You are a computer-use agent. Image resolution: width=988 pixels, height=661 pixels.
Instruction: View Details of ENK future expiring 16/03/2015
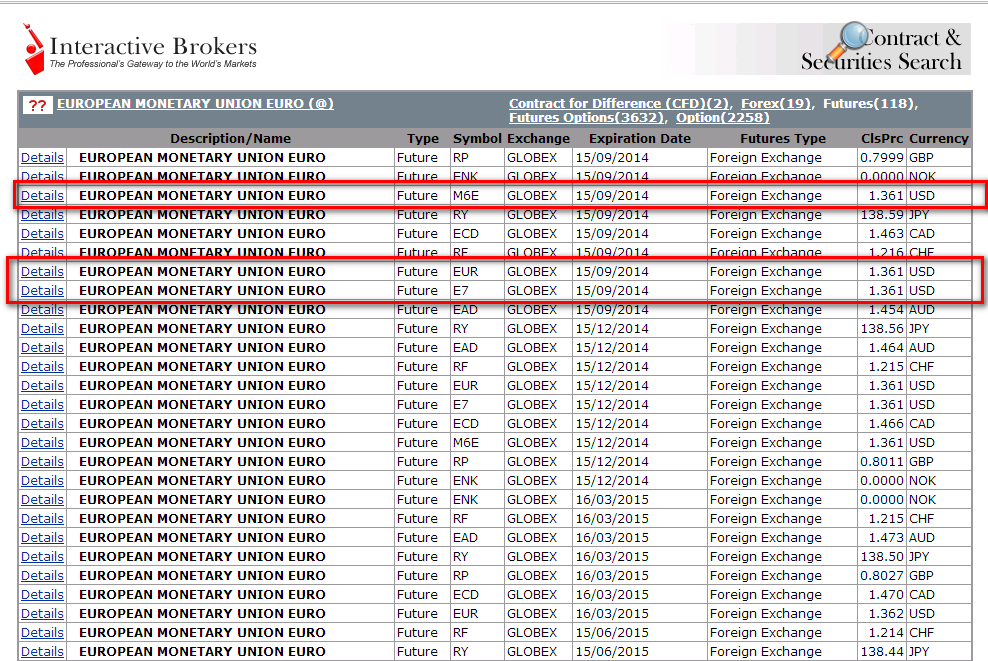[42, 499]
